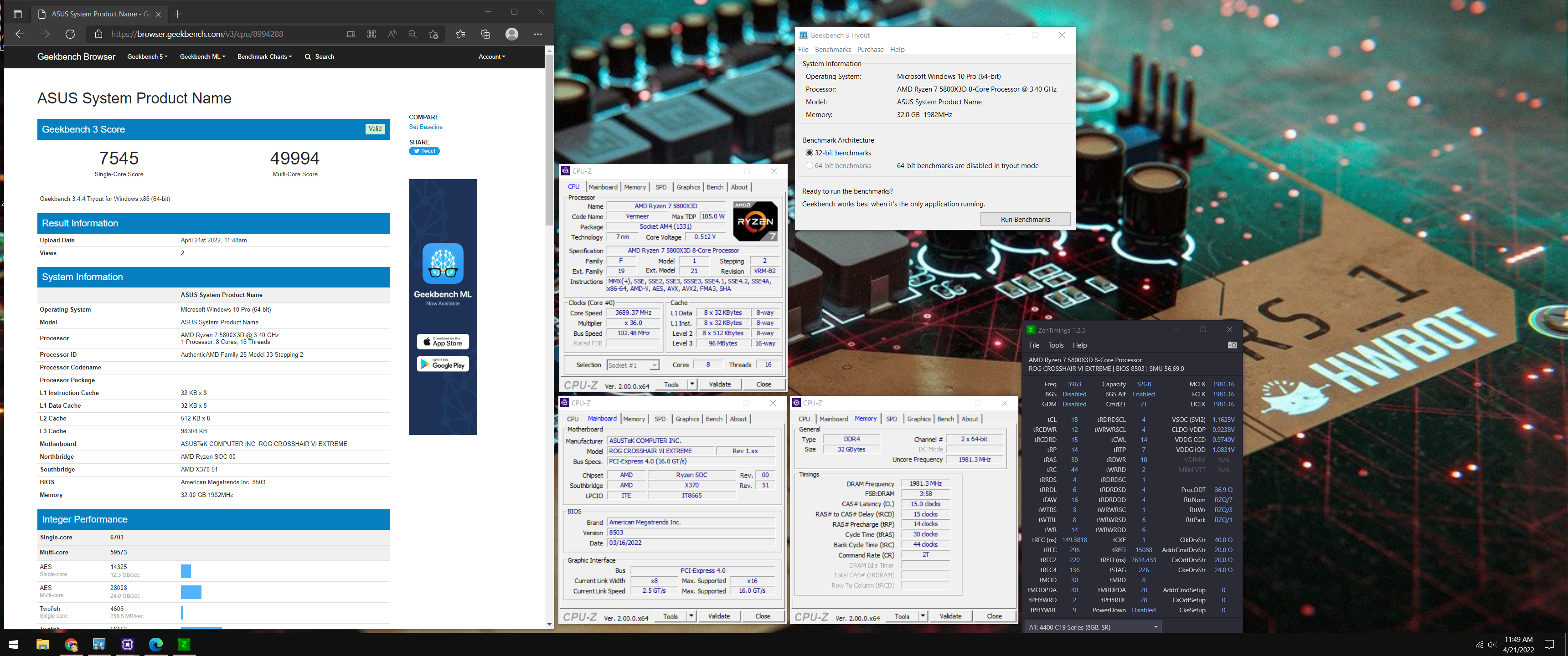The height and width of the screenshot is (656, 1568).
Task: Open the Edge profile avatar
Action: pos(512,34)
